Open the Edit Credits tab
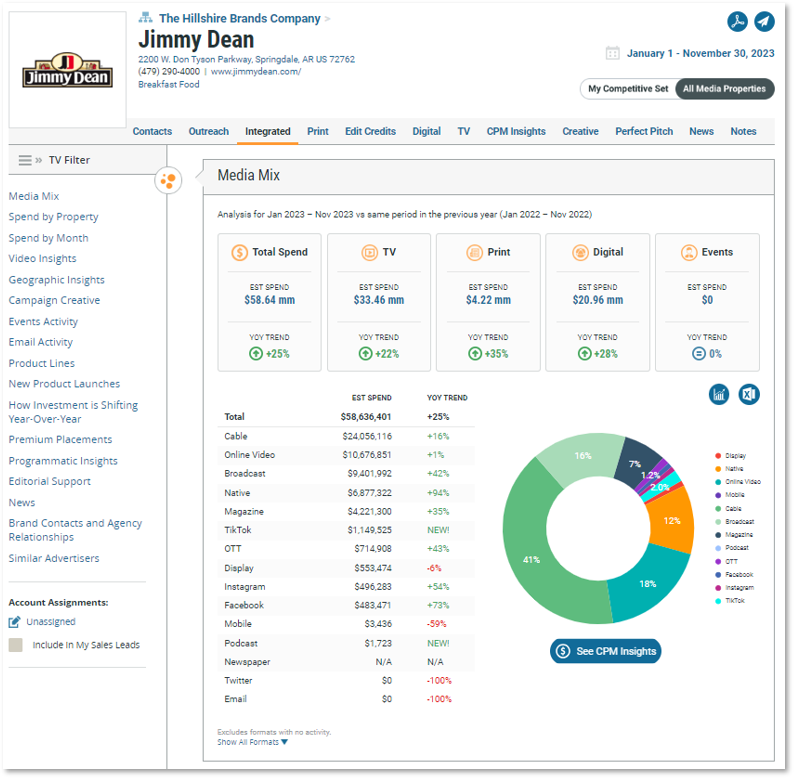The image size is (794, 778). click(x=370, y=131)
